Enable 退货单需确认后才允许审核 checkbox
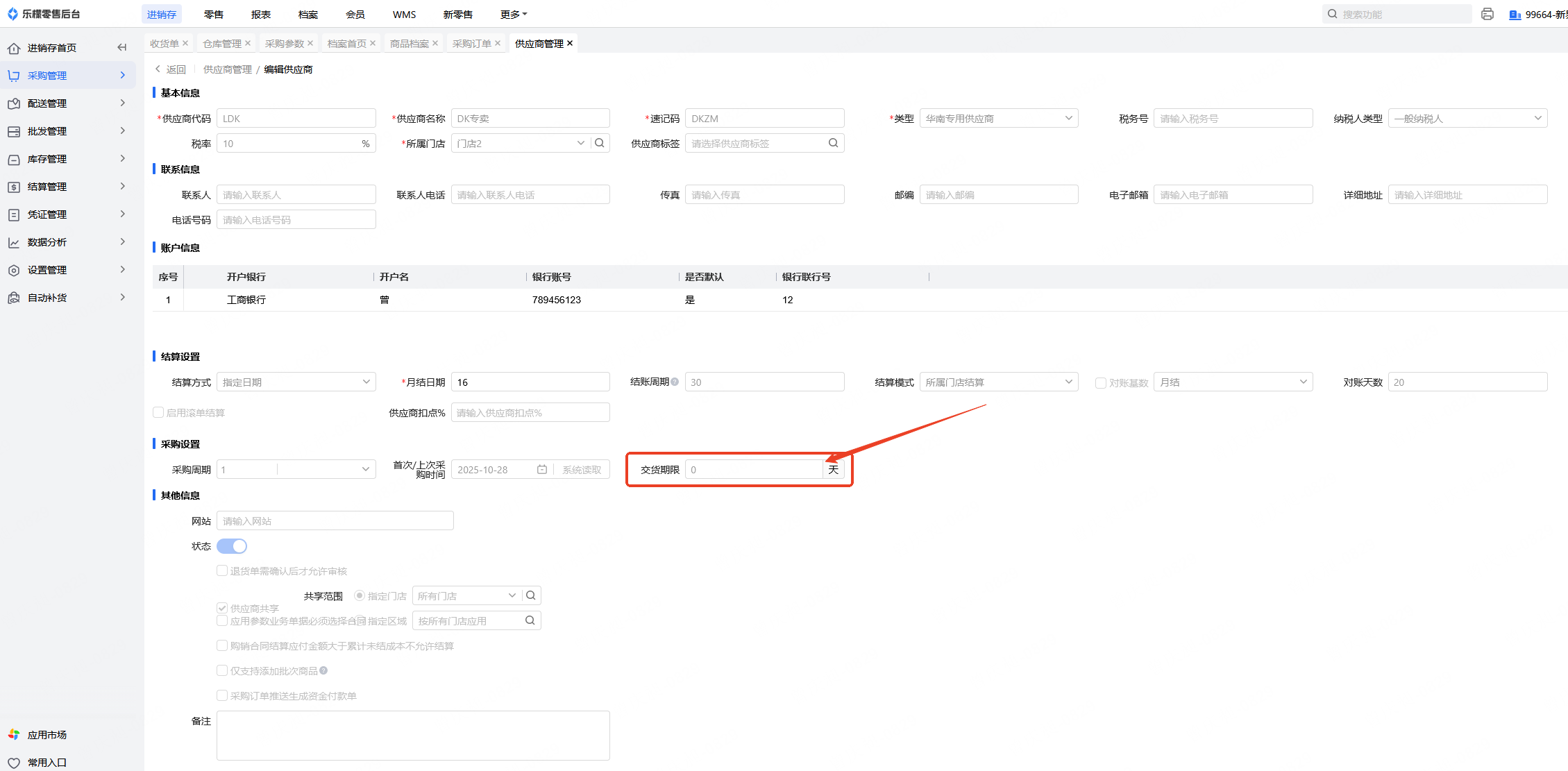 [x=222, y=570]
